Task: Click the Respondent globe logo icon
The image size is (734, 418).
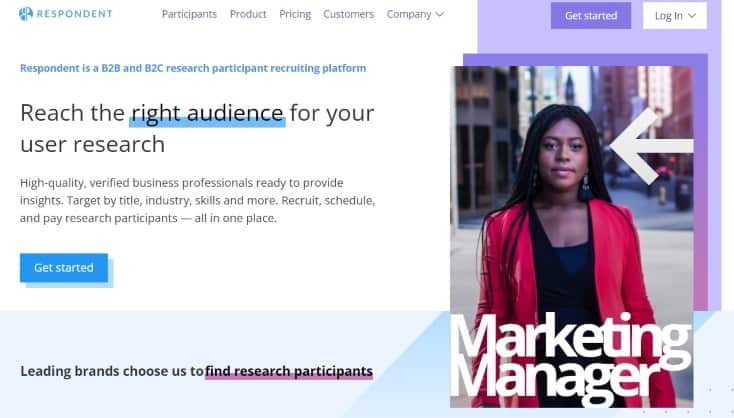Action: coord(26,14)
